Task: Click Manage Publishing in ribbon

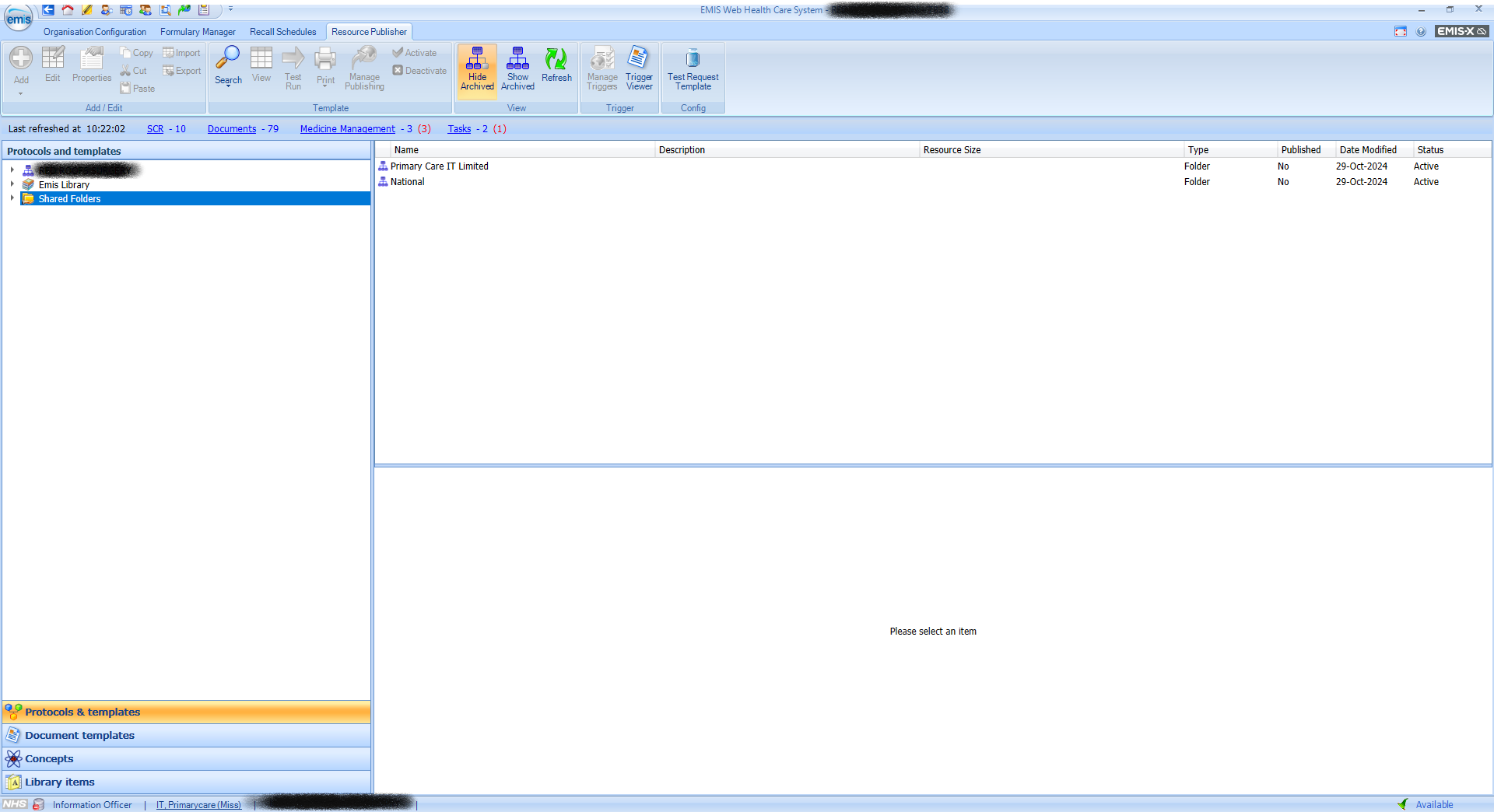Action: point(364,68)
